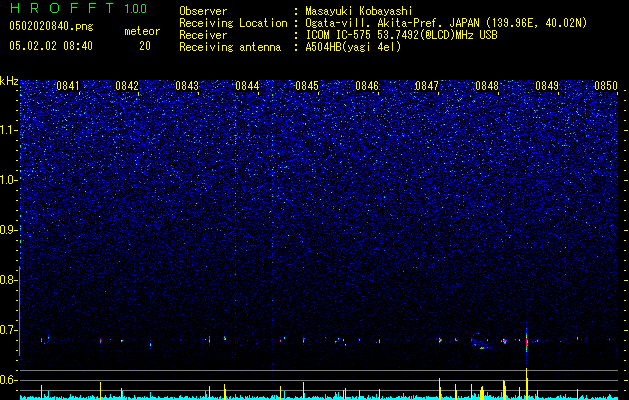This screenshot has width=629, height=400.
Task: Click the meteor count label
Action: tap(142, 31)
